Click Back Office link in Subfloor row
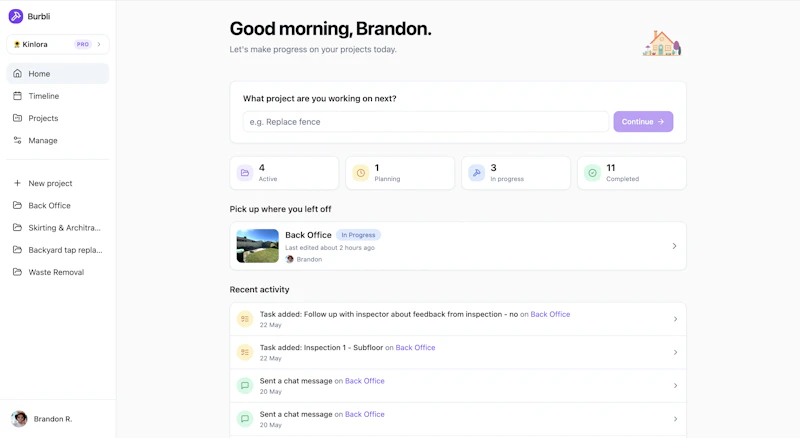This screenshot has height=438, width=800. (415, 348)
